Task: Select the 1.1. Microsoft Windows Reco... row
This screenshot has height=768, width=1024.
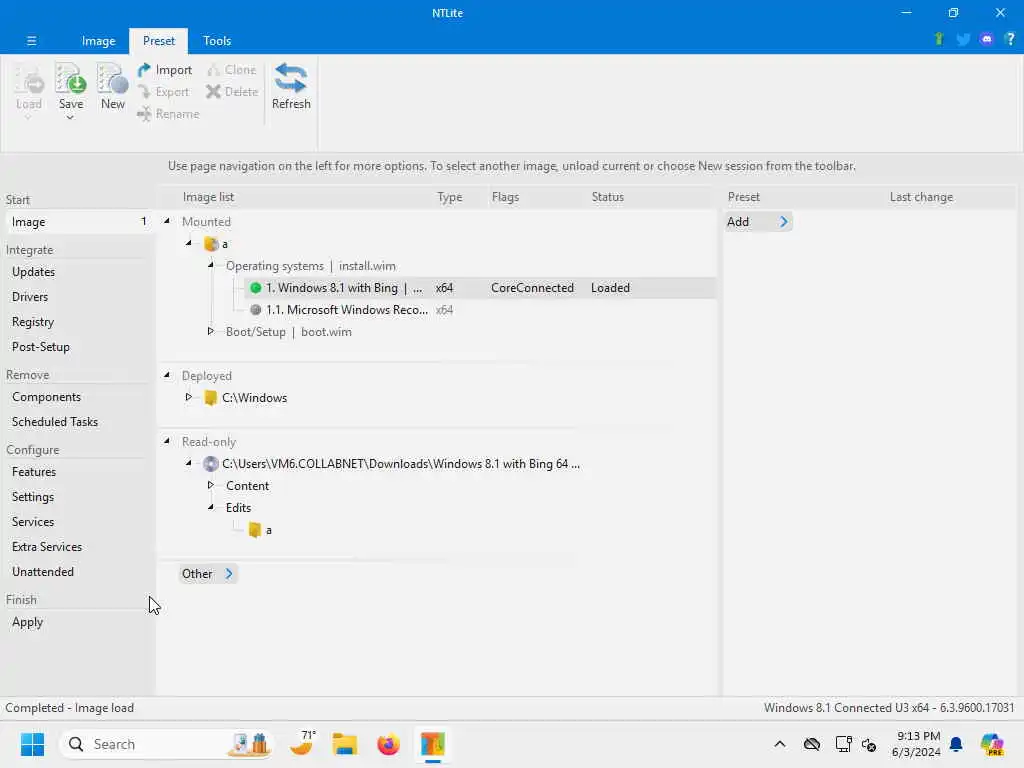Action: pyautogui.click(x=480, y=310)
